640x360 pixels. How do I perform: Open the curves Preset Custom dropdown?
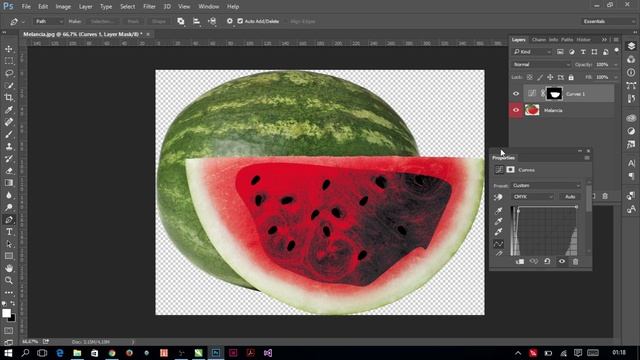click(x=546, y=185)
